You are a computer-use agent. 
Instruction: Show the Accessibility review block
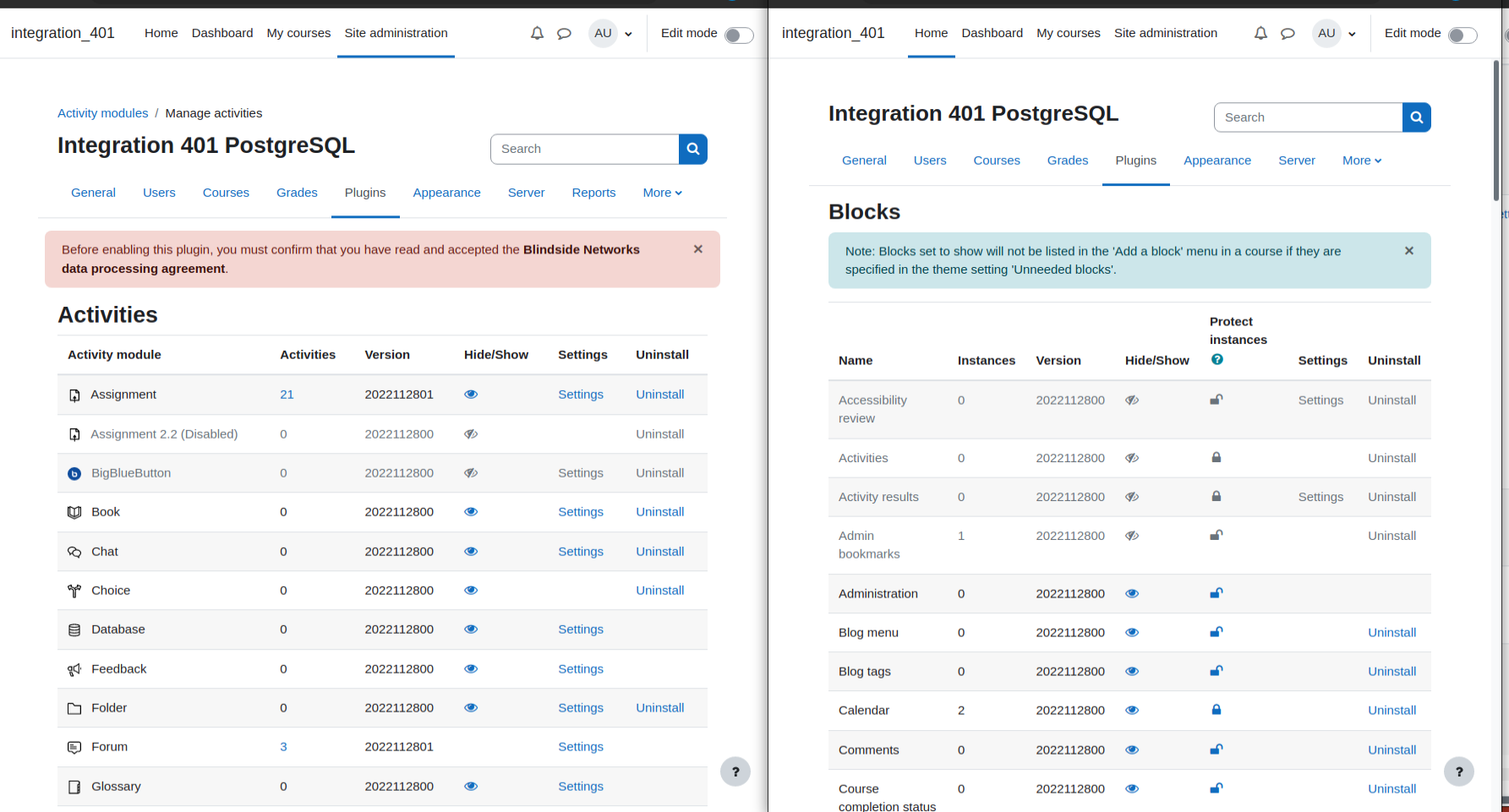tap(1132, 401)
